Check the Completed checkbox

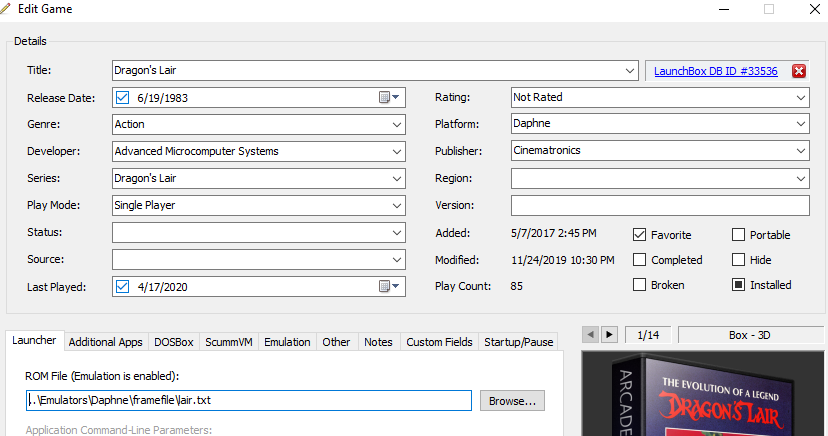tap(639, 260)
